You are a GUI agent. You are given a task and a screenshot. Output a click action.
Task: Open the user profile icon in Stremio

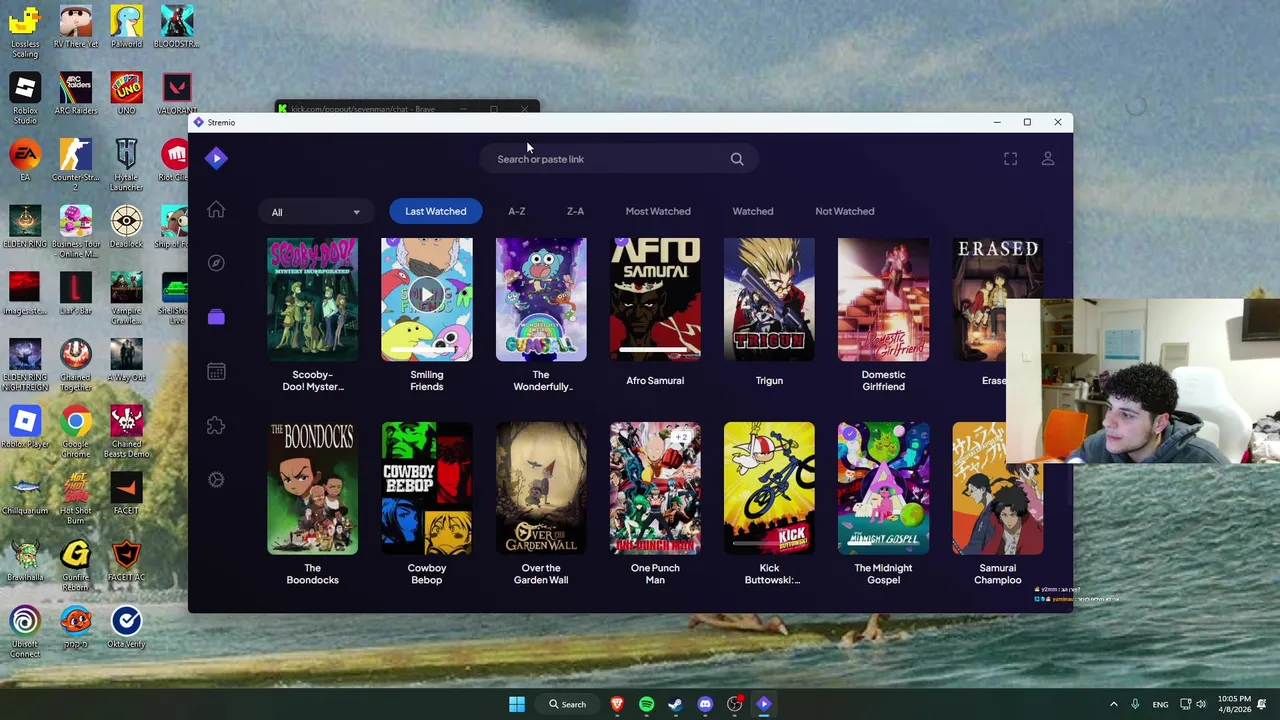(x=1048, y=159)
